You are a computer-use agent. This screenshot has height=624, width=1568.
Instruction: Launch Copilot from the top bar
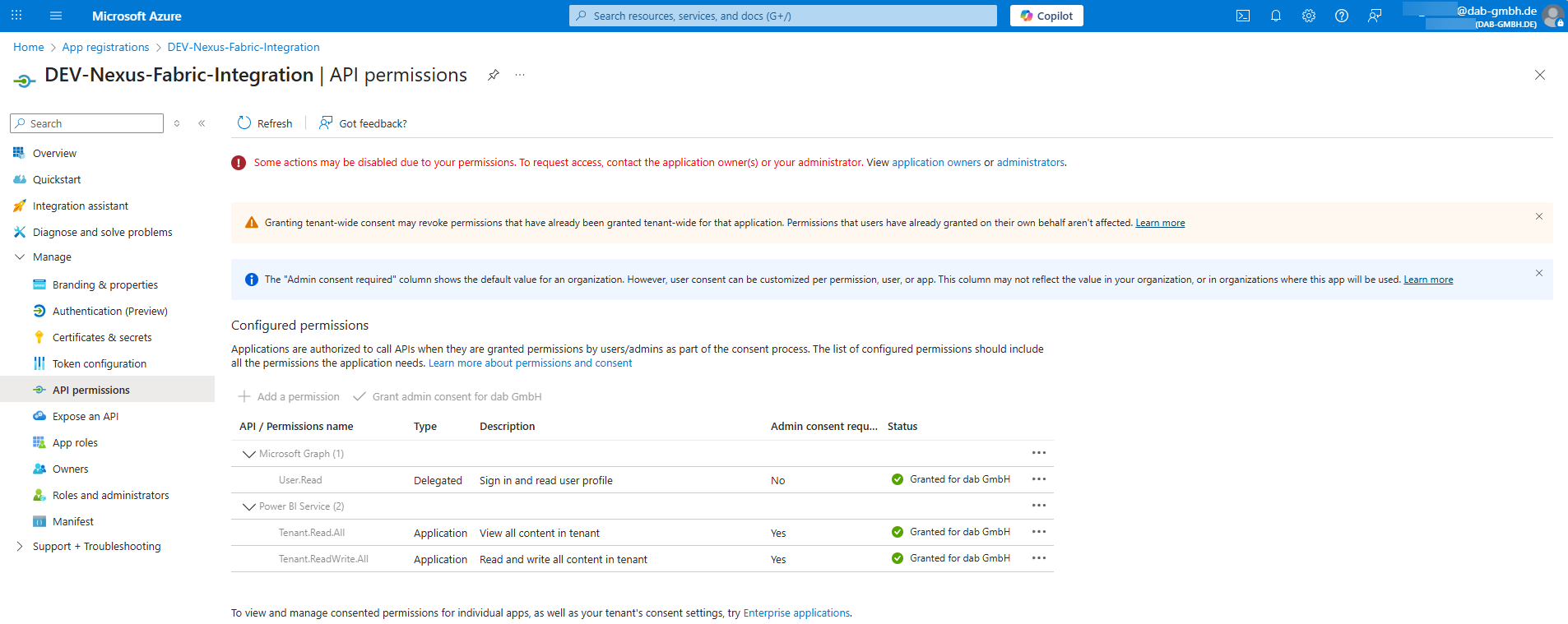pyautogui.click(x=1046, y=16)
